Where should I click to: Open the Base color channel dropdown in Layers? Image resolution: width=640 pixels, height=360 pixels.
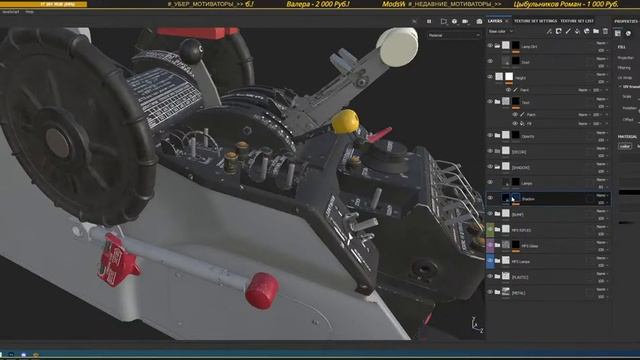click(x=501, y=31)
